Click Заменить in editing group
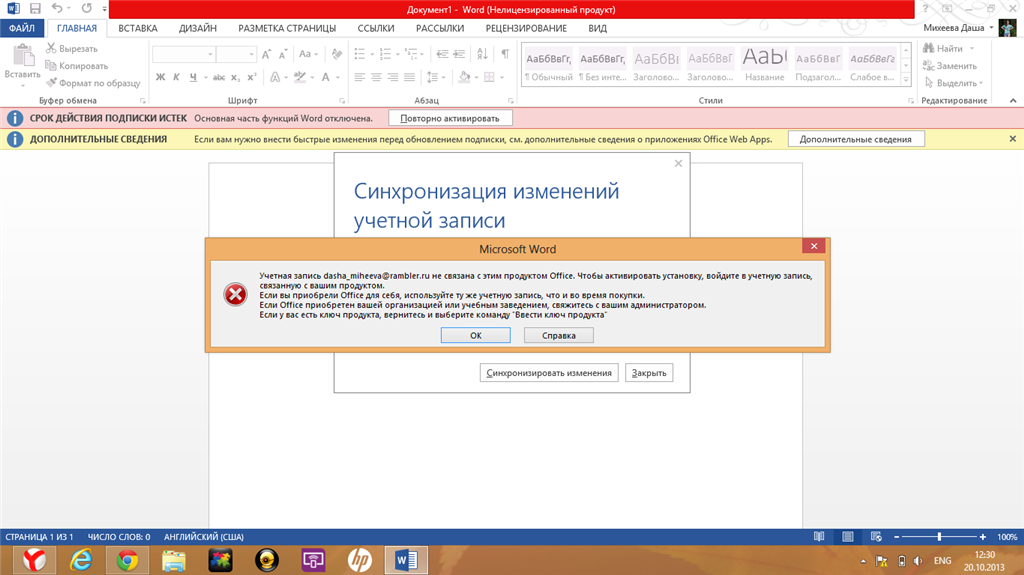Screen dimensions: 1024x575 [x=950, y=65]
